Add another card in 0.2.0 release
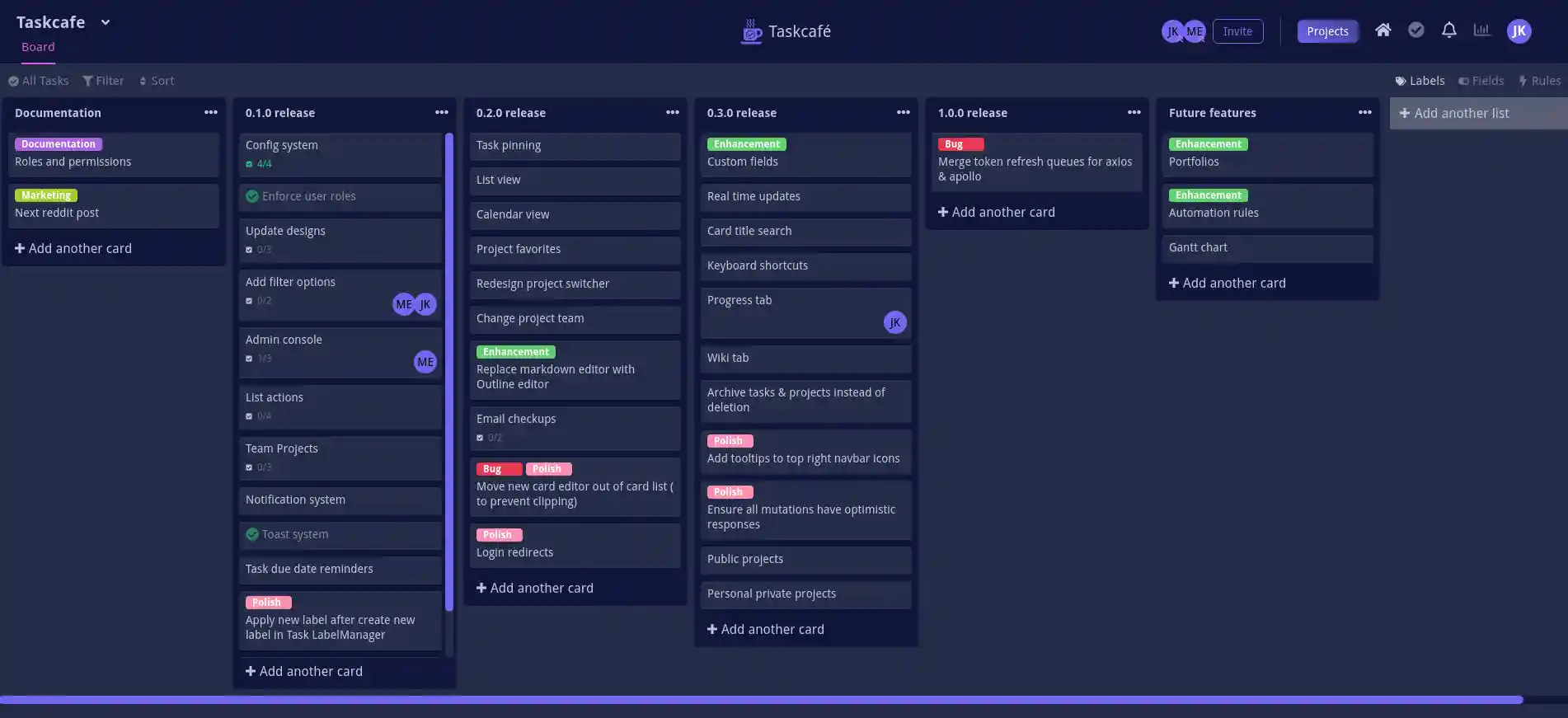Image resolution: width=1568 pixels, height=718 pixels. pyautogui.click(x=535, y=588)
